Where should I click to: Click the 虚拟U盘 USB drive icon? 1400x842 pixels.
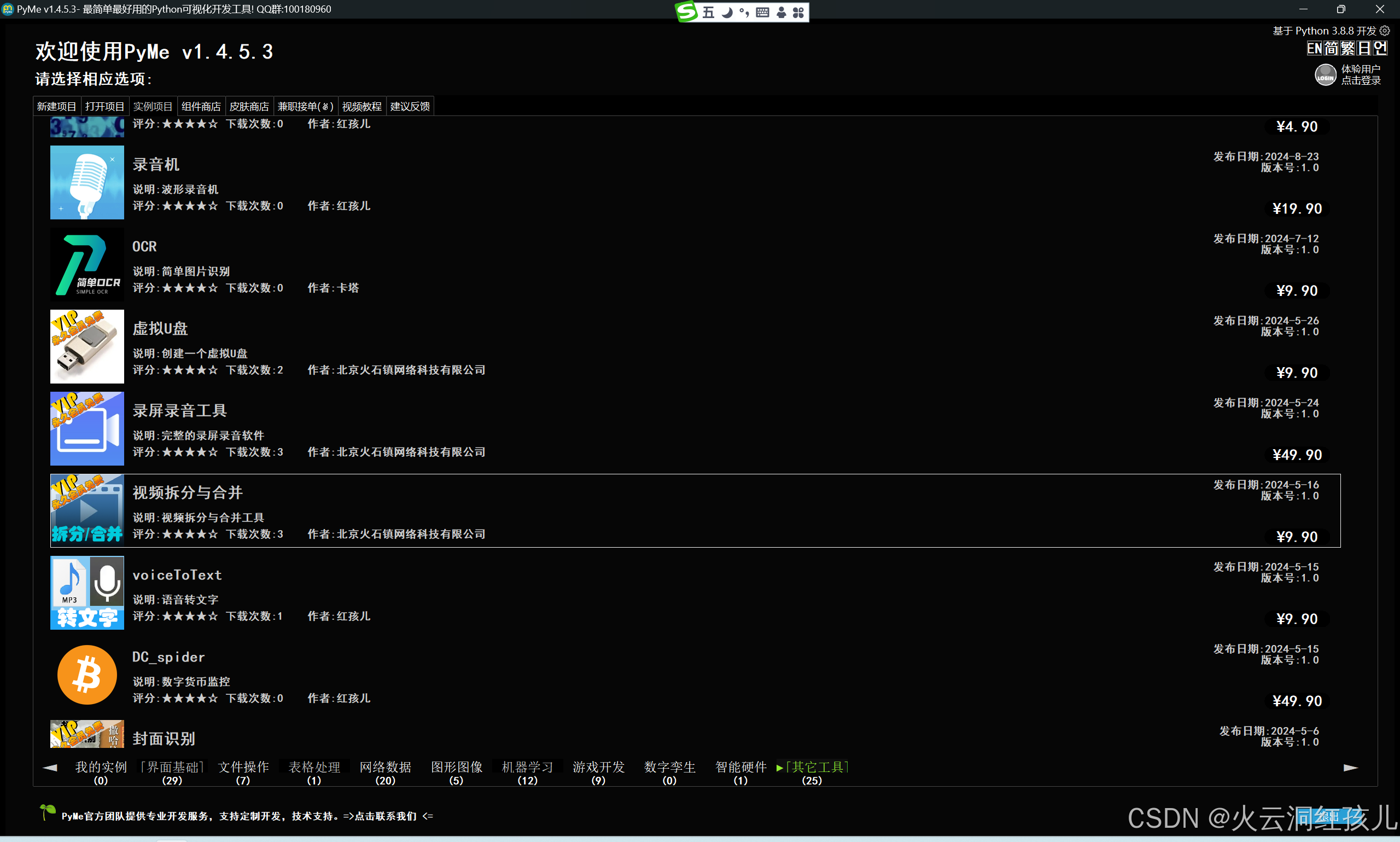(87, 347)
